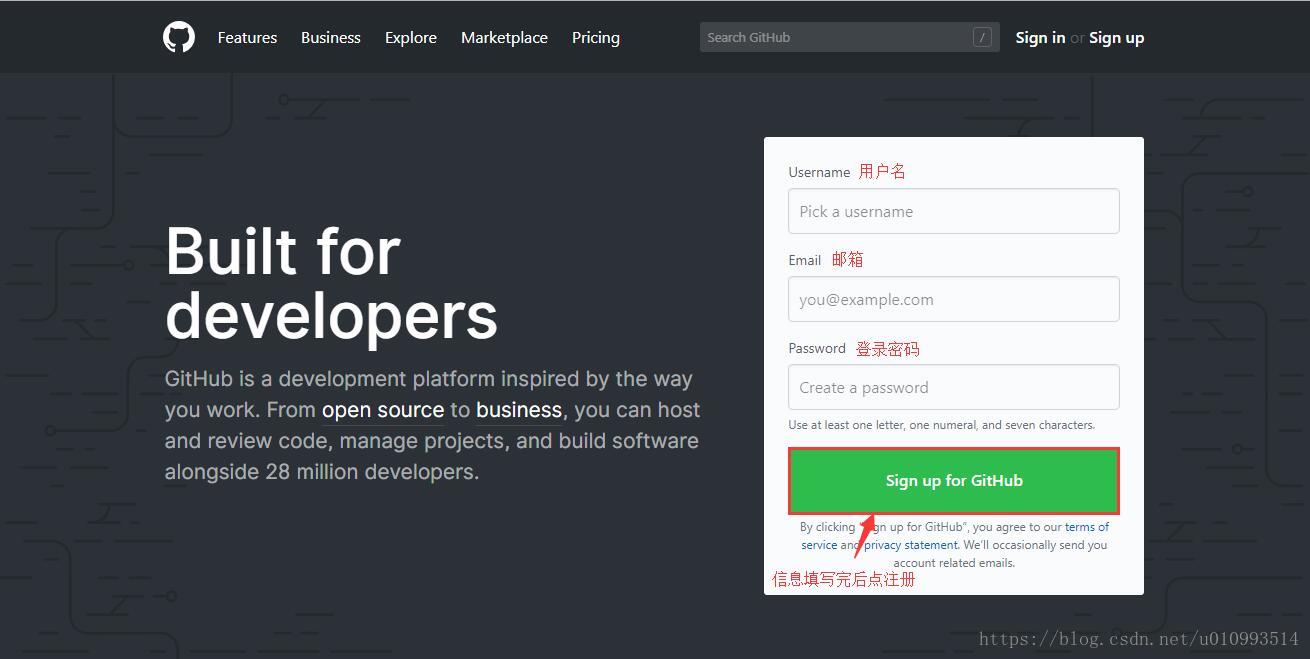Click the Pick a username field
The image size is (1310, 659).
(x=953, y=211)
